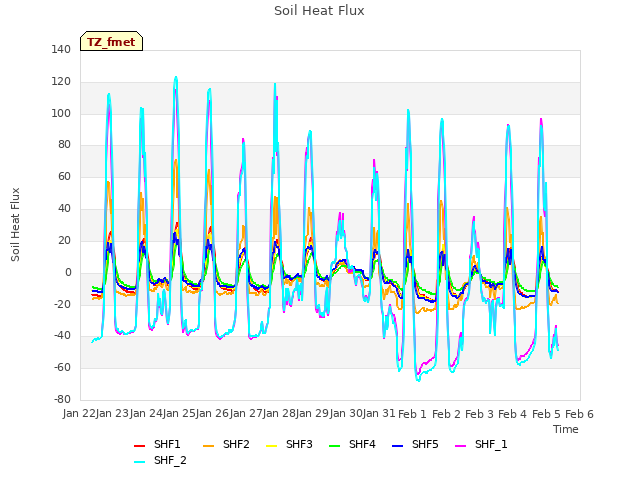The height and width of the screenshot is (480, 640).
Task: Toggle SHF_2 series in legend
Action: 160,460
